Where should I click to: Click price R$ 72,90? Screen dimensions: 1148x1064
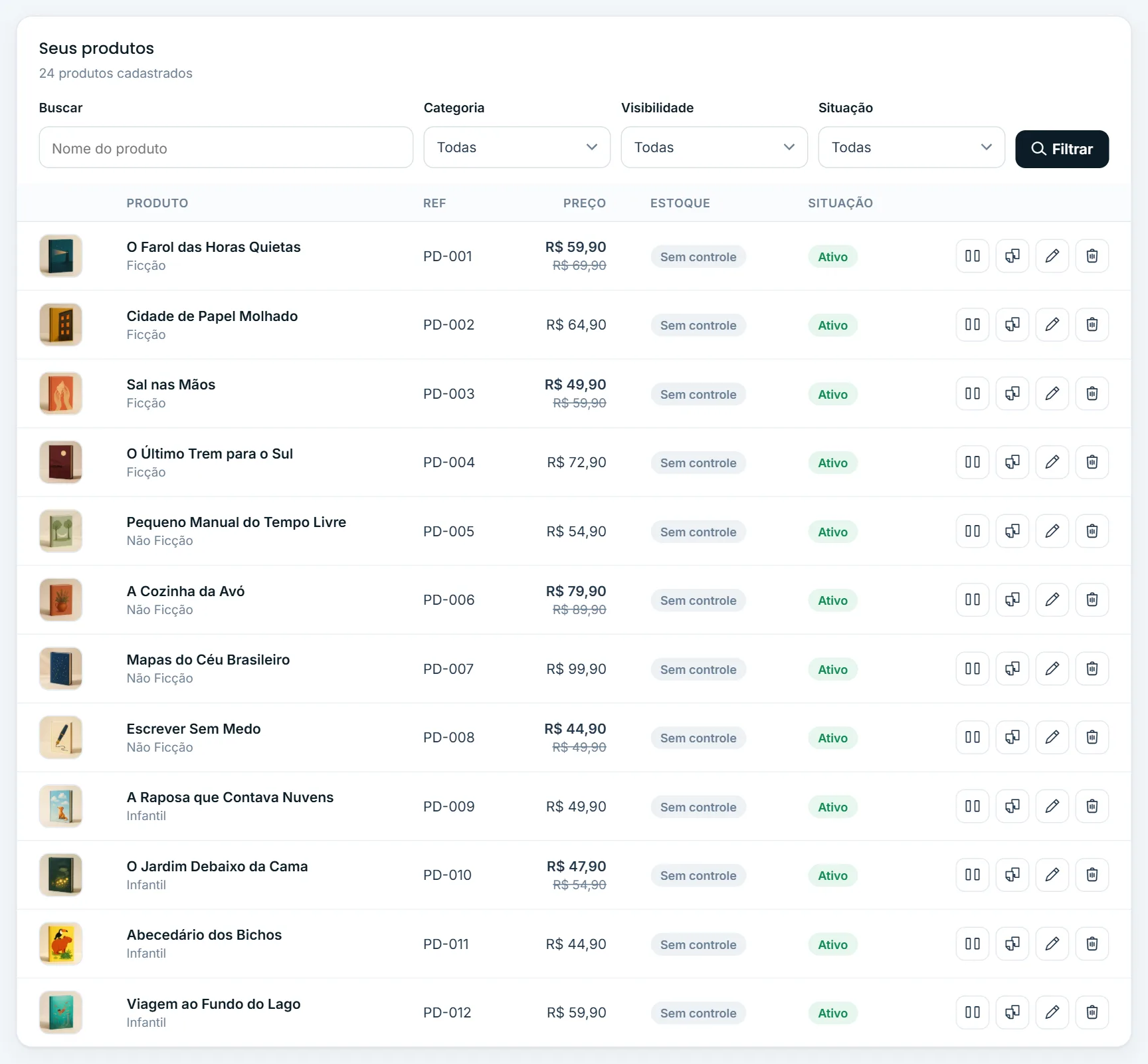(x=577, y=463)
